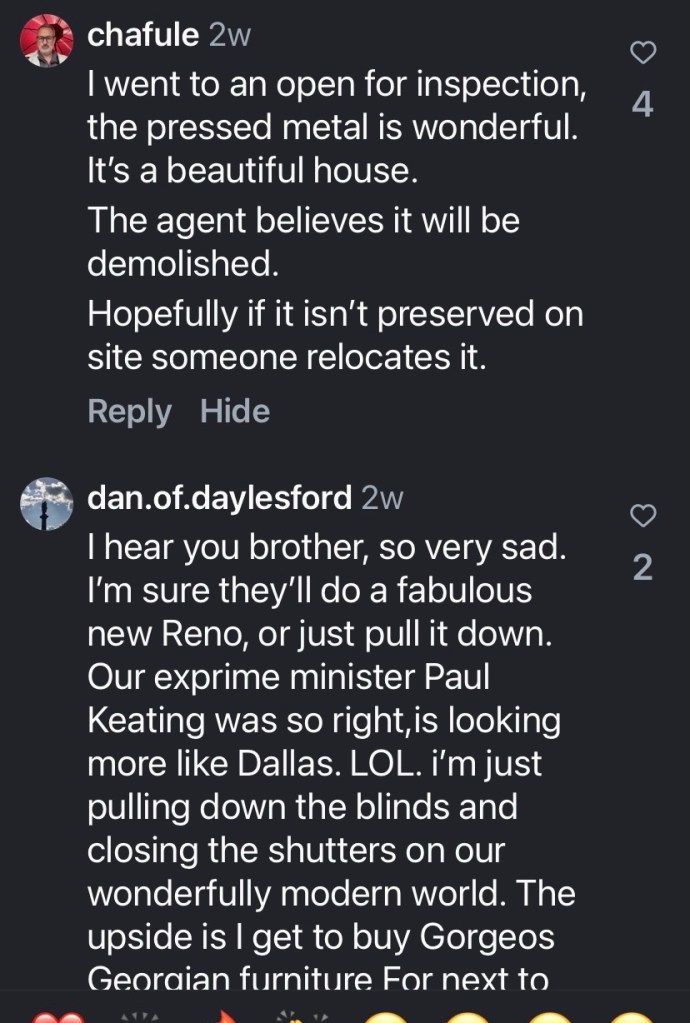
Task: View the 4 likes on chafule's comment
Action: coord(645,105)
